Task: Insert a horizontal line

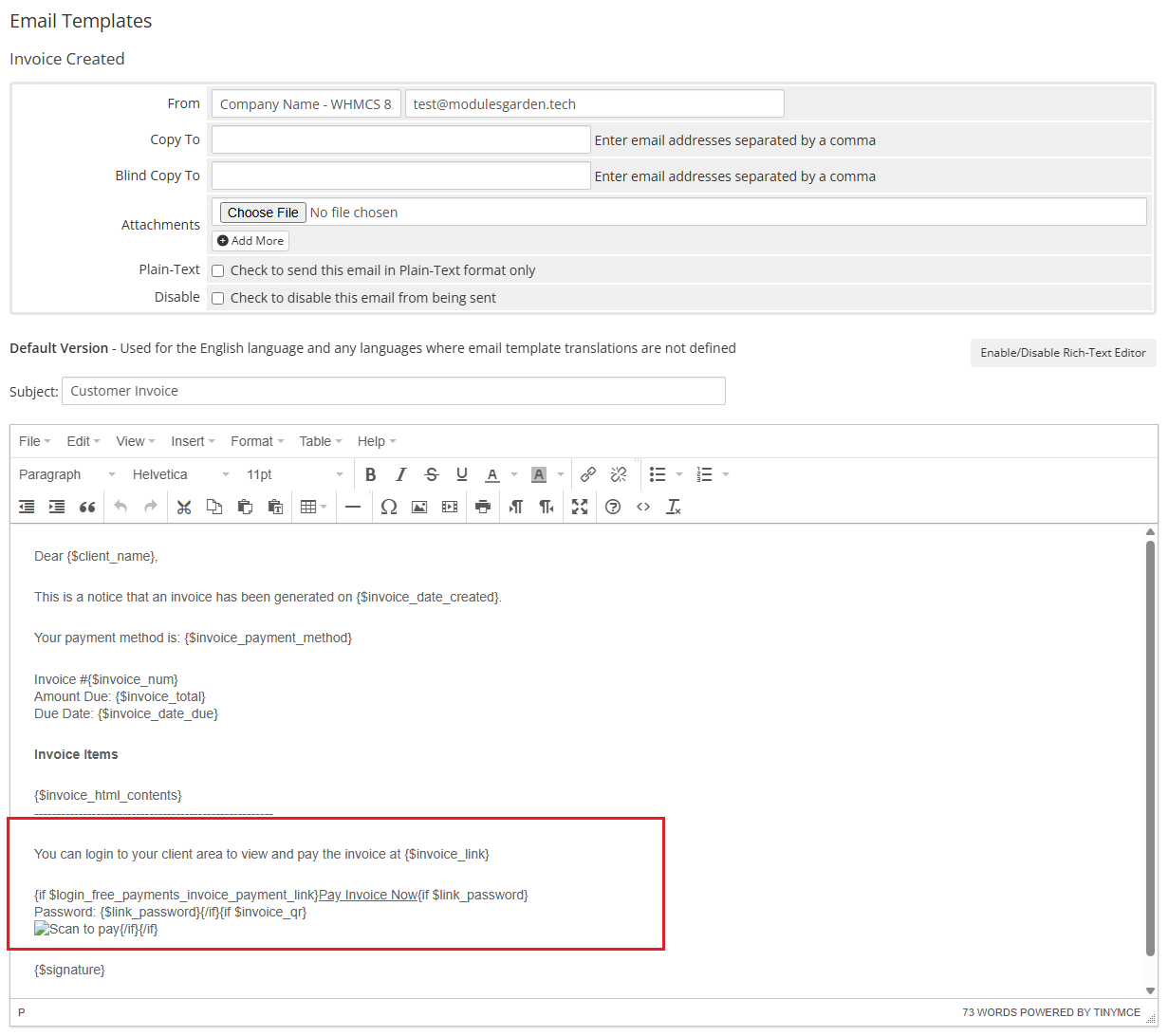Action: (353, 507)
